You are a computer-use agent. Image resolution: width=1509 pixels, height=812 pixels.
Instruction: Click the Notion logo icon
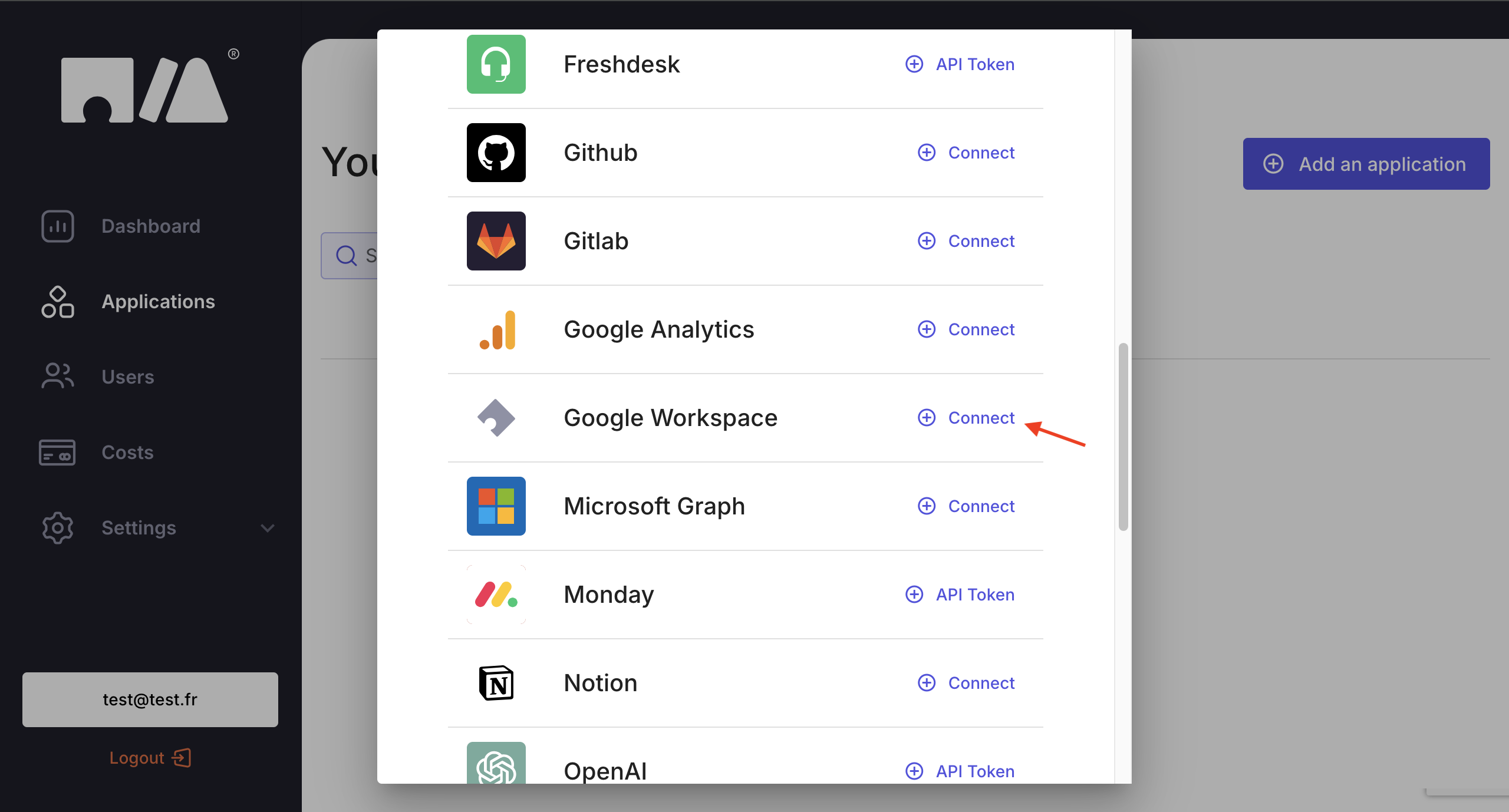[496, 683]
